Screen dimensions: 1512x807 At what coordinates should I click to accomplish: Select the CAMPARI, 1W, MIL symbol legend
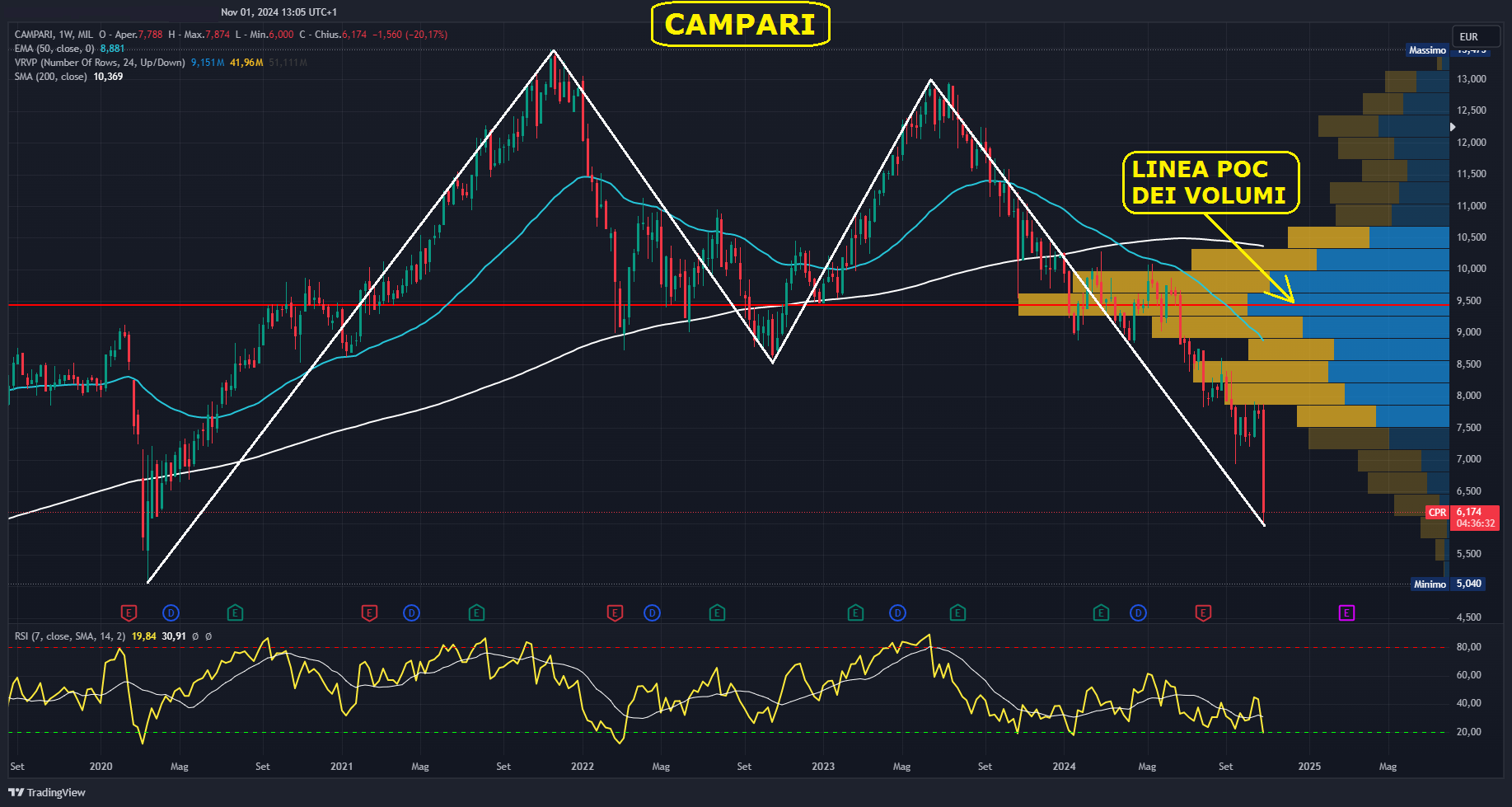pyautogui.click(x=54, y=35)
